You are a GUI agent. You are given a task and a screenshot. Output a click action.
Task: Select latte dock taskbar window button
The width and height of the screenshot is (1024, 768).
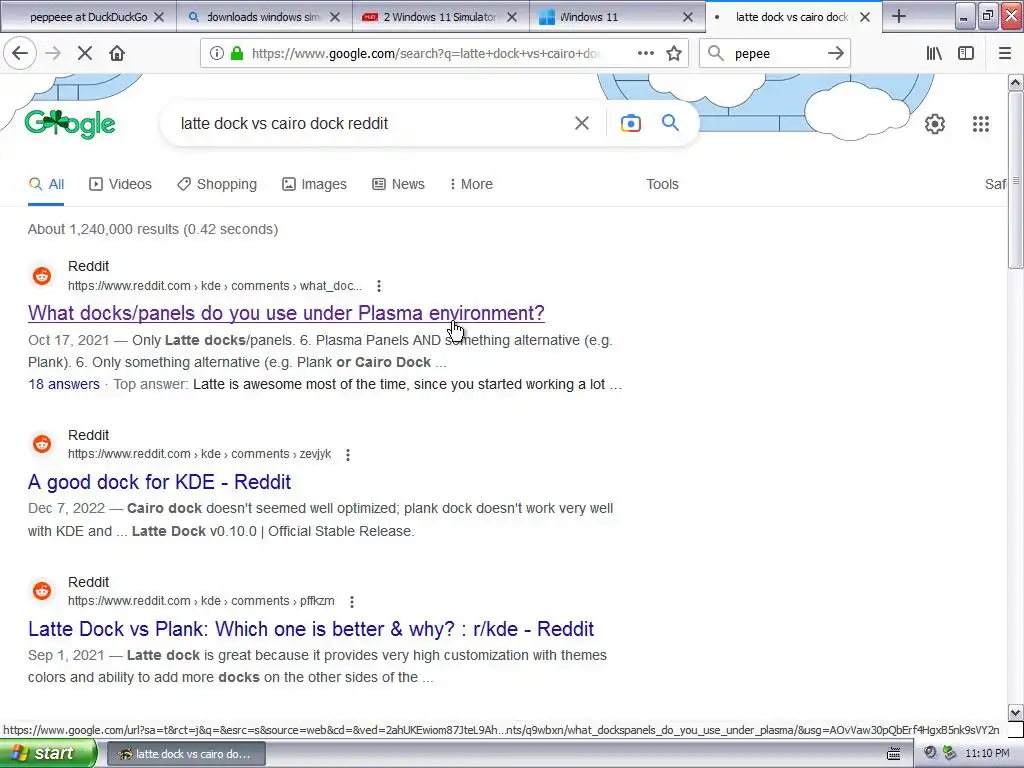pyautogui.click(x=185, y=754)
